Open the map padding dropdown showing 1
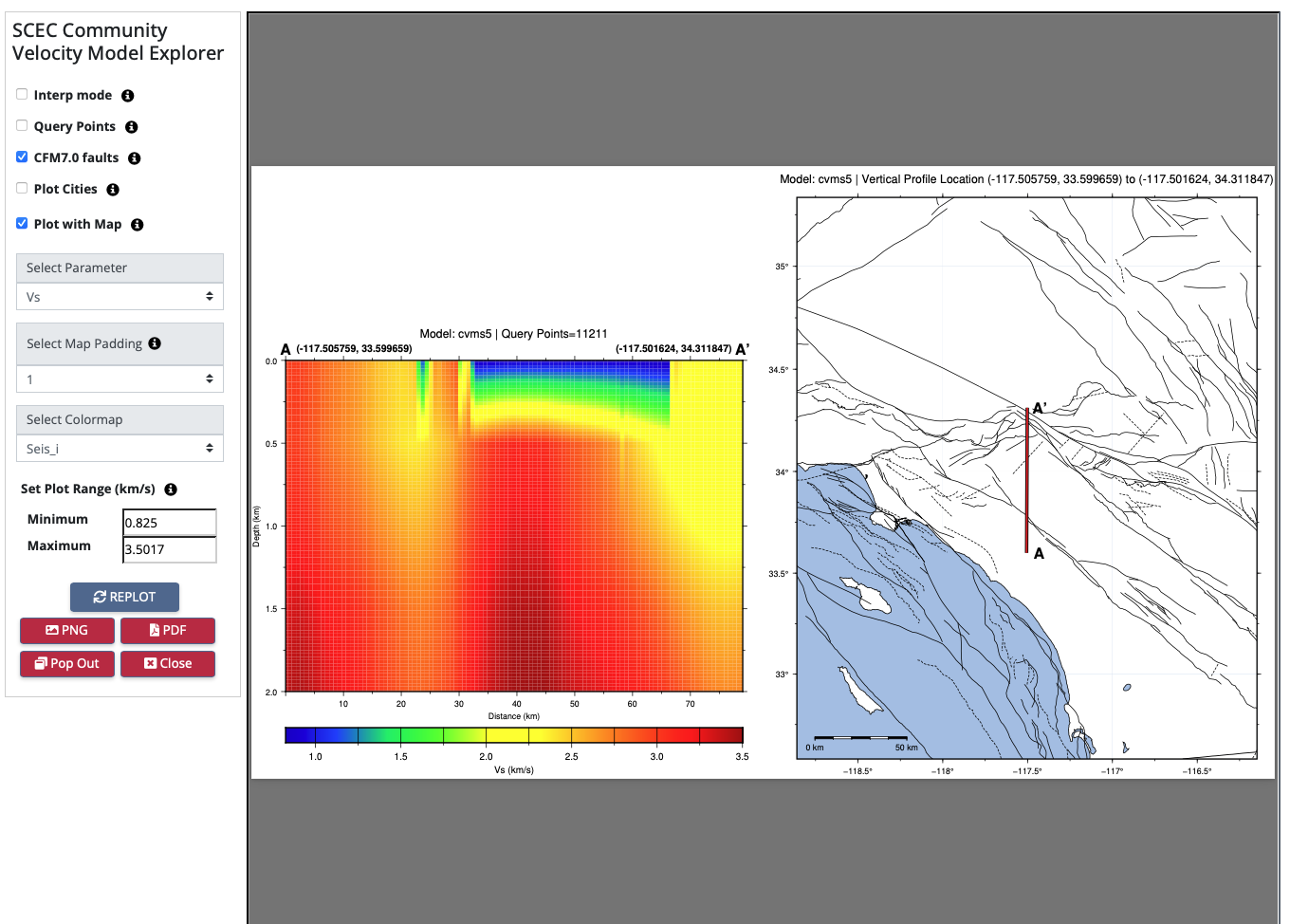 120,379
